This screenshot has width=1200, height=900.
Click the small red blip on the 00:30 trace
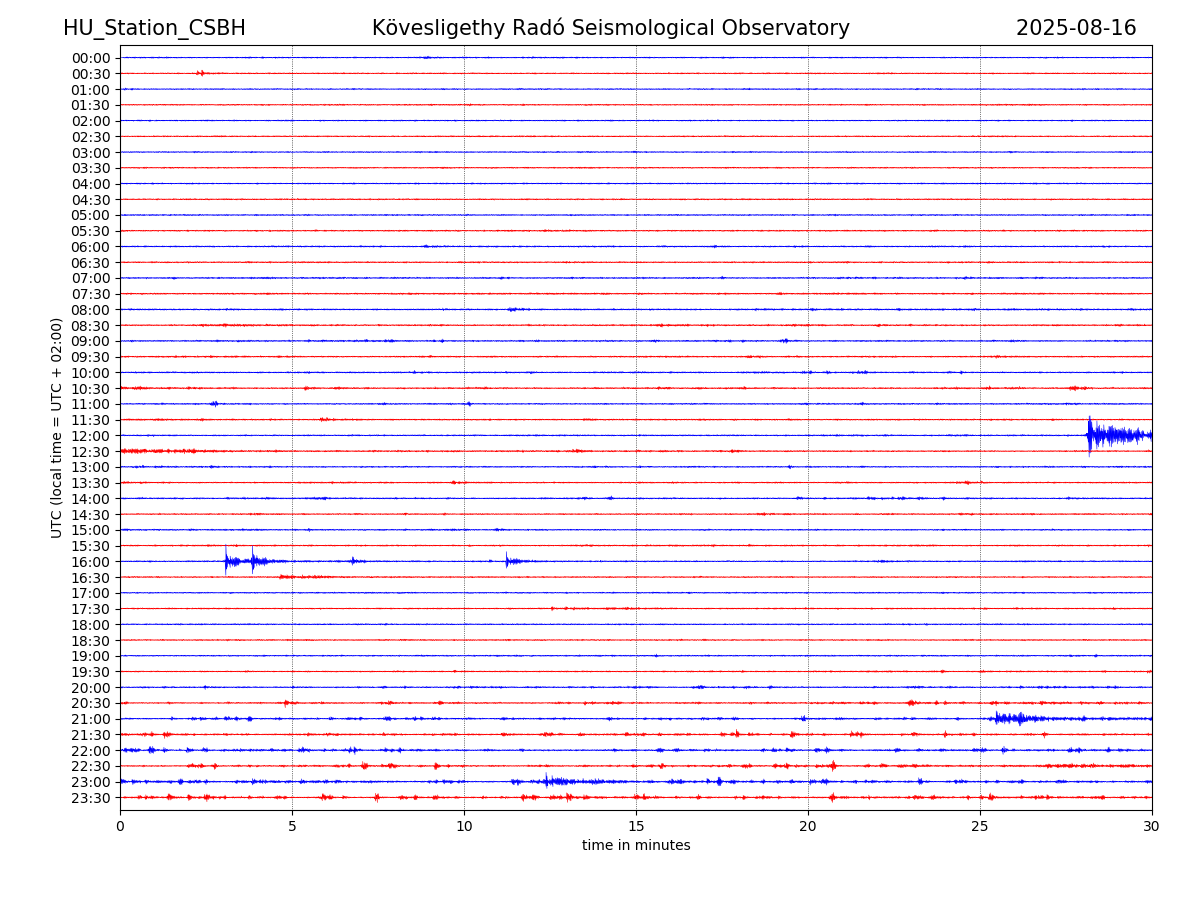coord(201,73)
